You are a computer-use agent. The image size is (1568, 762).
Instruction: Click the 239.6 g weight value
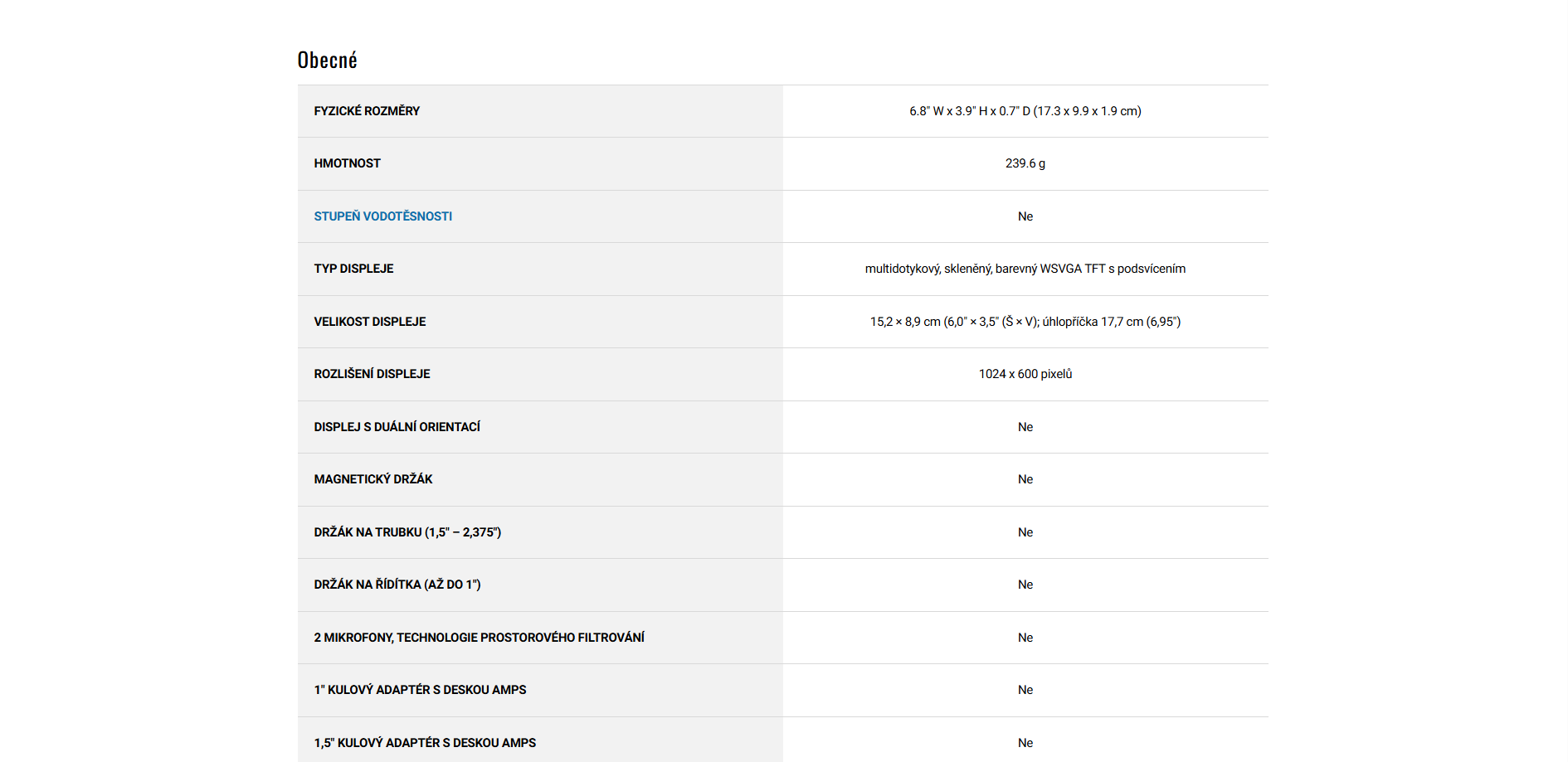pyautogui.click(x=1025, y=163)
